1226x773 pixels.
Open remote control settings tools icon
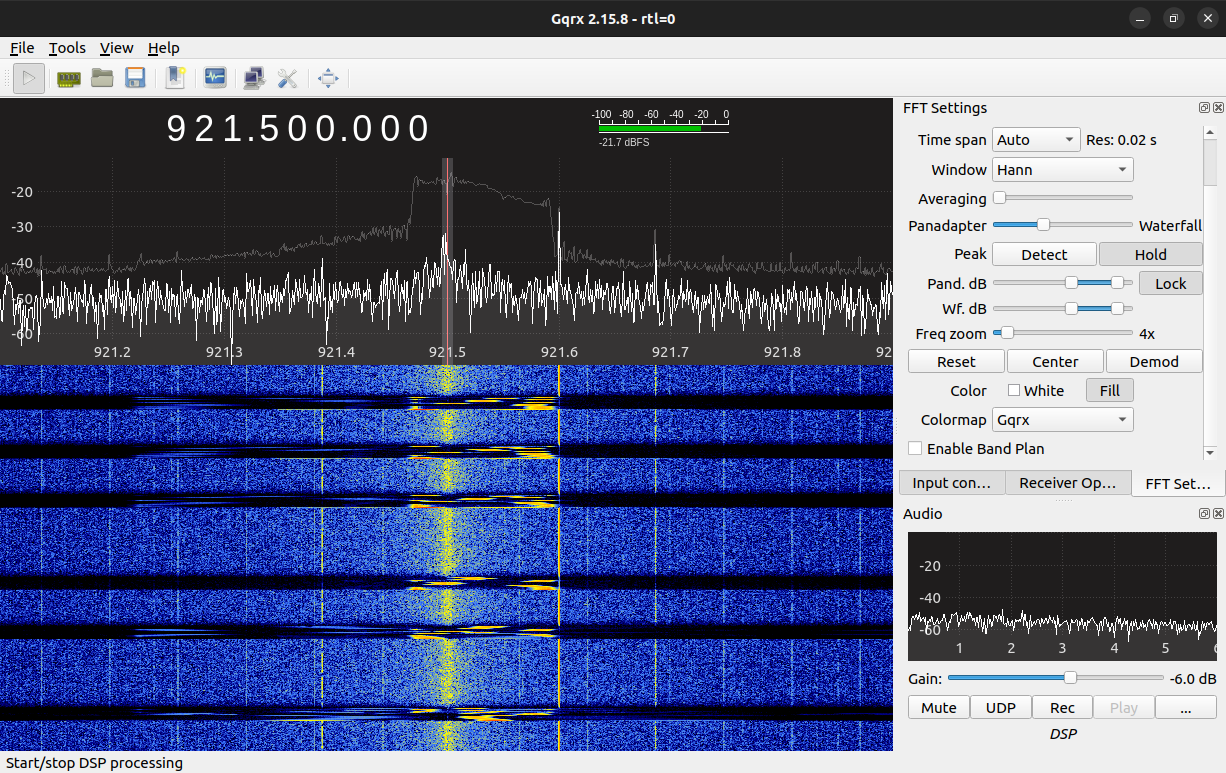coord(288,77)
